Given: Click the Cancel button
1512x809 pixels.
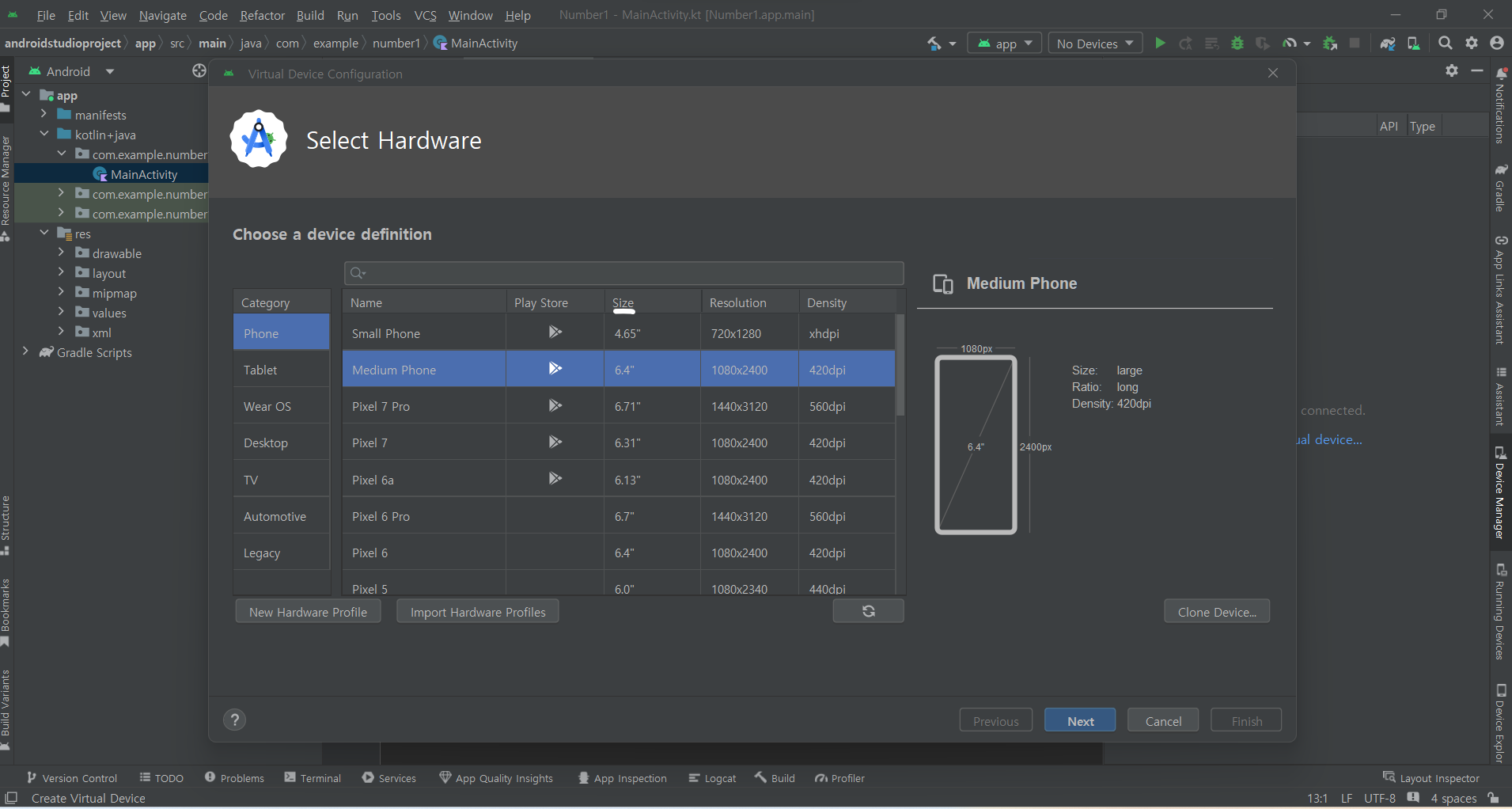Looking at the screenshot, I should pyautogui.click(x=1163, y=720).
